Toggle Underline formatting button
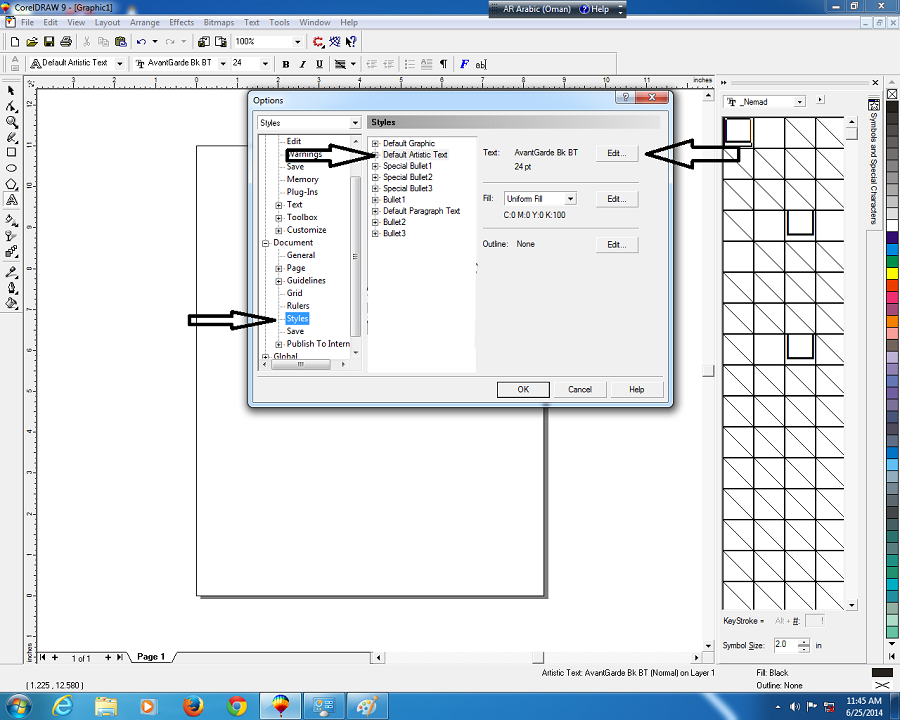 coord(319,64)
